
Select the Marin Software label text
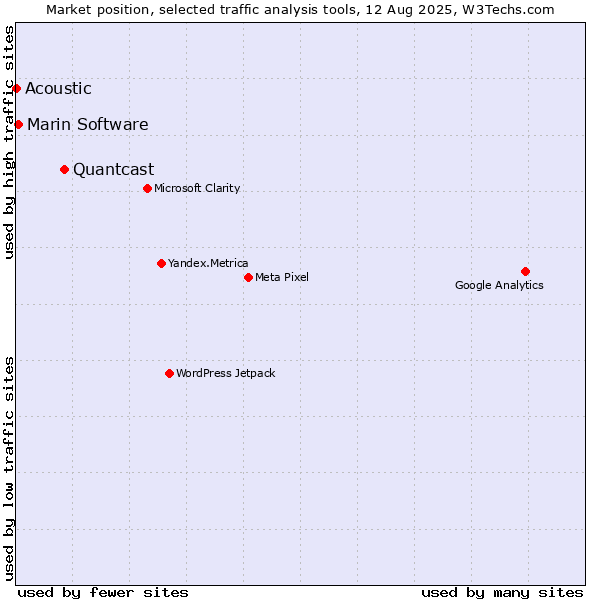[x=88, y=124]
